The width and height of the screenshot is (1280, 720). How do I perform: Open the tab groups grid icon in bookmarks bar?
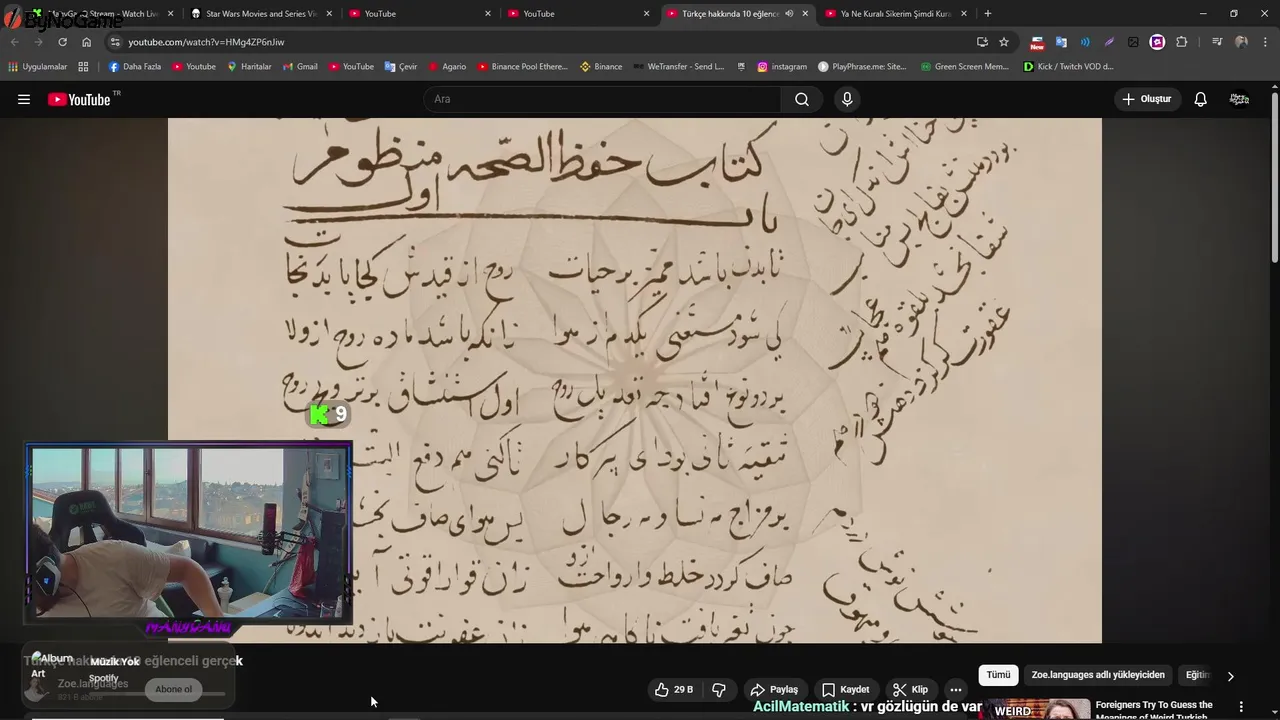point(83,67)
